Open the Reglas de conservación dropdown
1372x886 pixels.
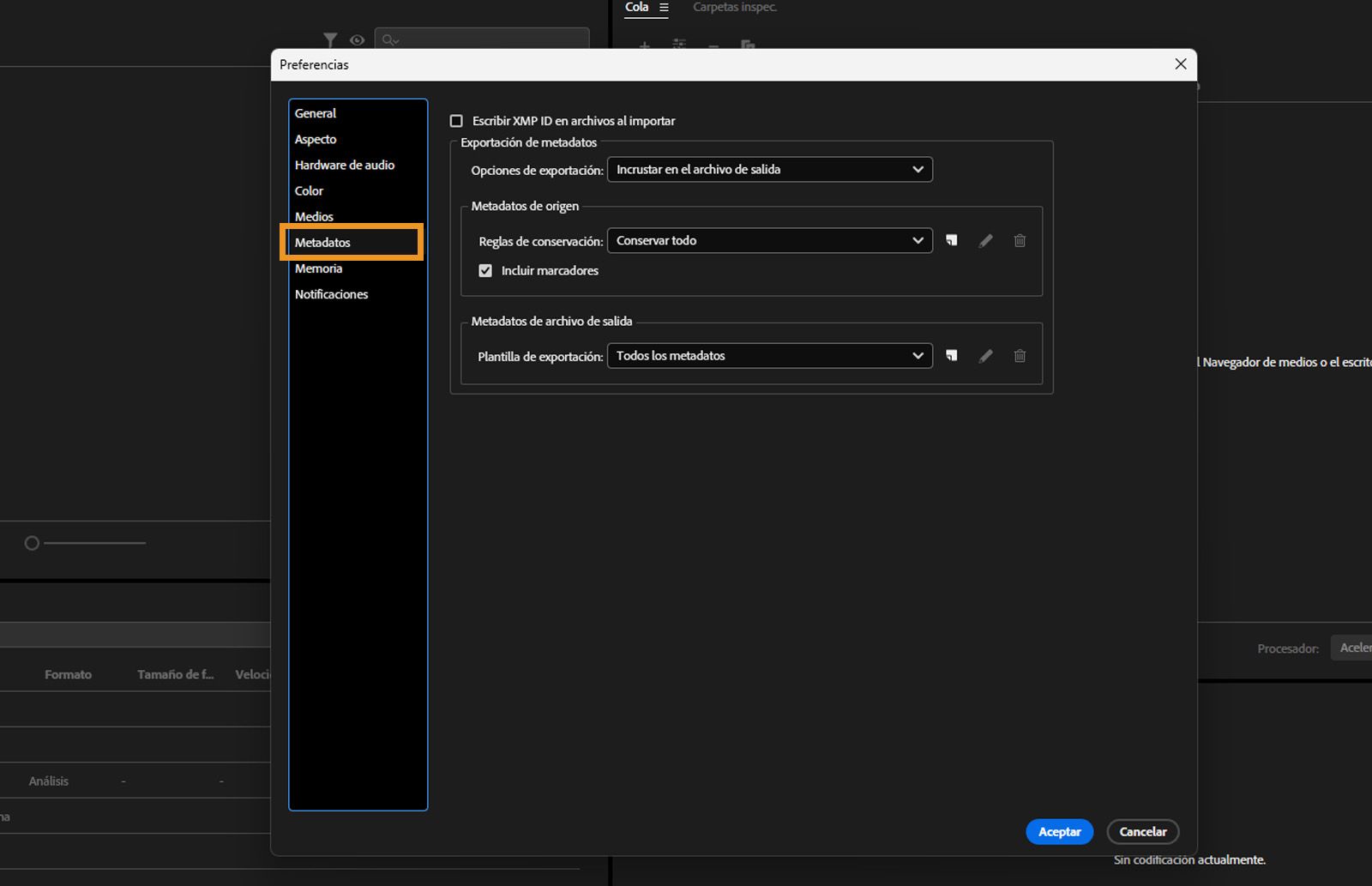[770, 241]
